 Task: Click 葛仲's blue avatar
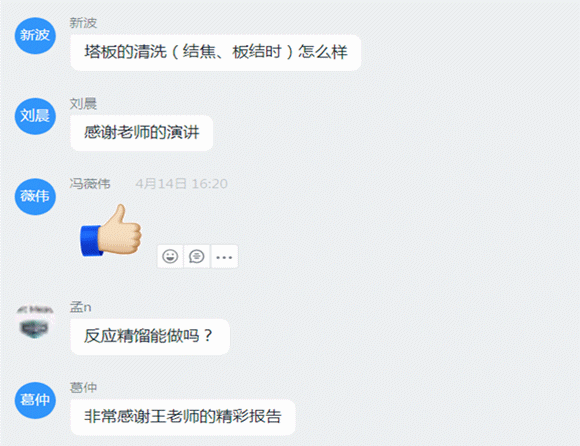coord(35,400)
